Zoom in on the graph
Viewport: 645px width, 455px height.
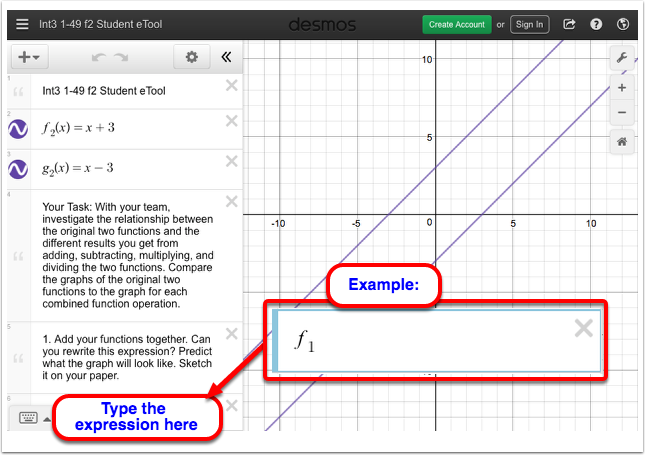tap(622, 88)
